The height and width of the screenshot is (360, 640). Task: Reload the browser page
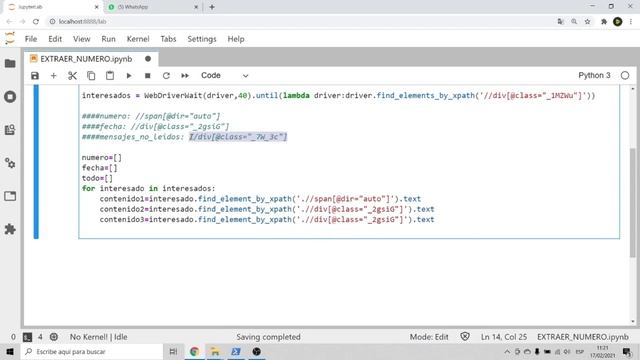(x=36, y=22)
